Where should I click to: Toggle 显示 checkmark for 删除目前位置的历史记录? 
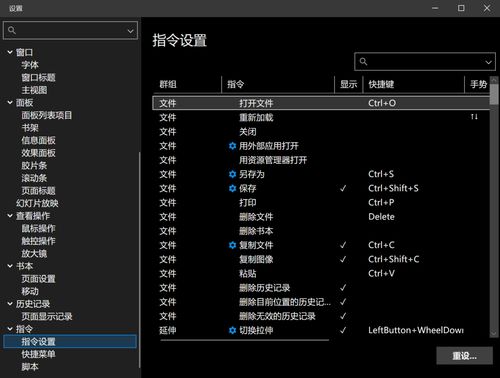[x=343, y=302]
